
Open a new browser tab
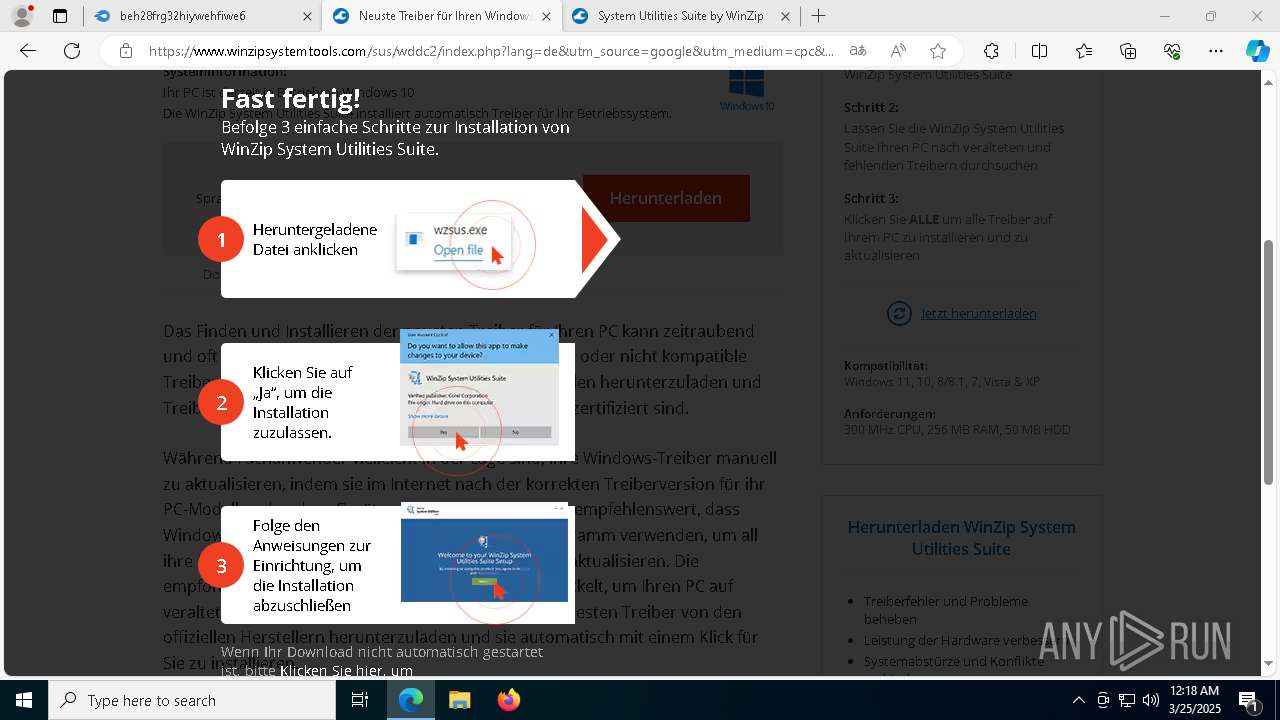coord(819,16)
